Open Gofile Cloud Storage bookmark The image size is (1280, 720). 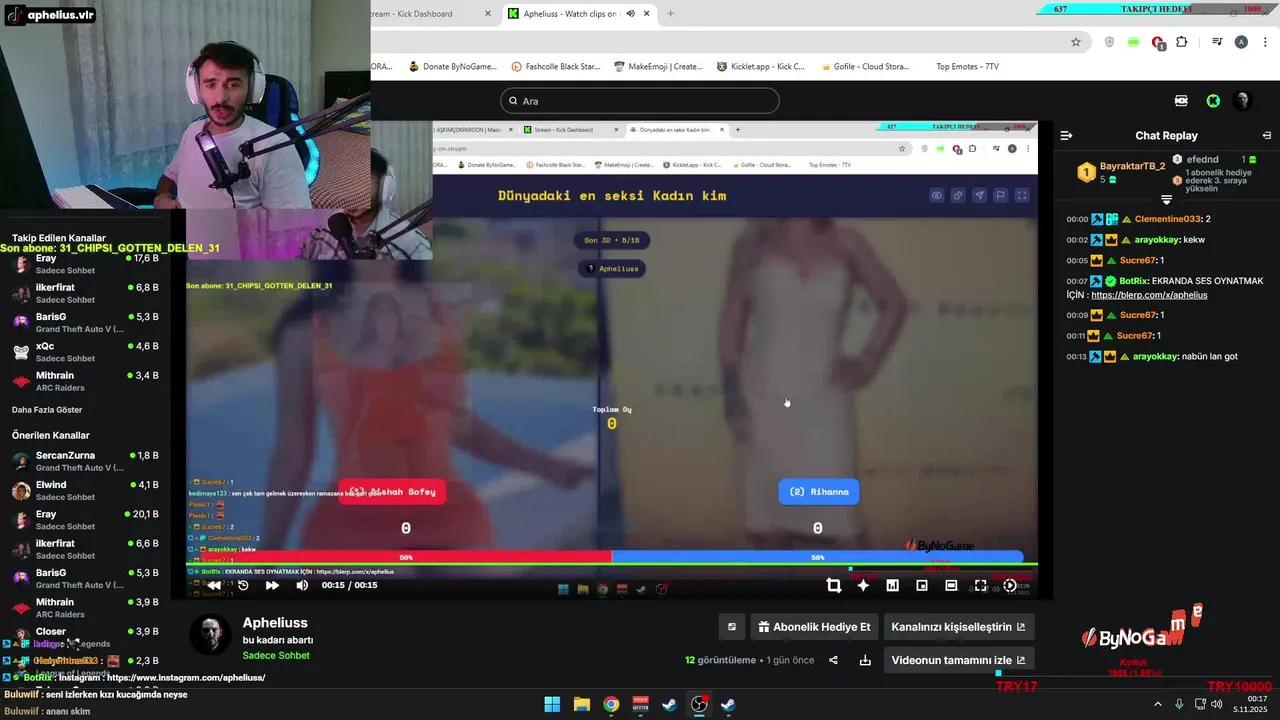[865, 67]
